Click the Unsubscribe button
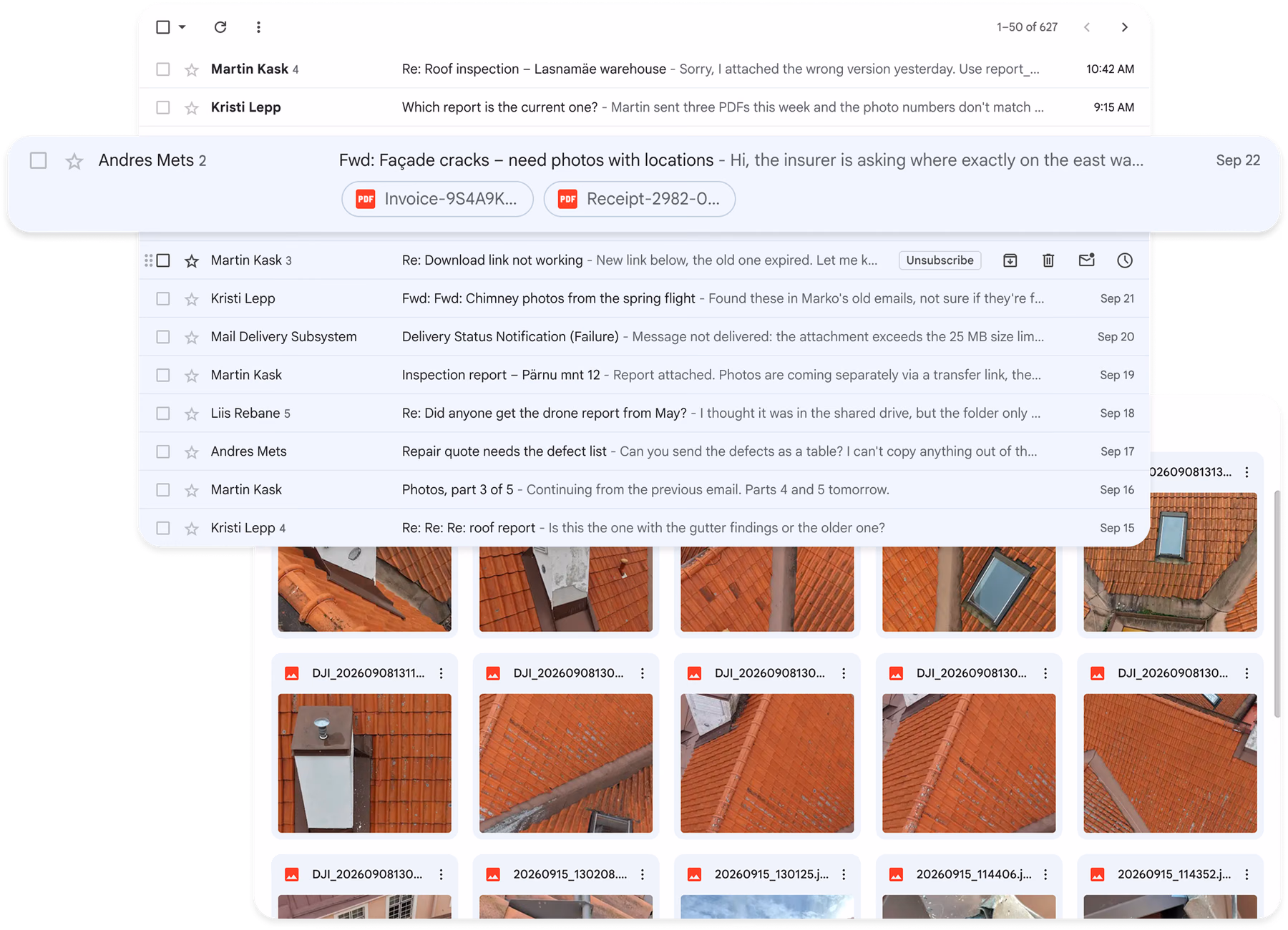The height and width of the screenshot is (930, 1288). pyautogui.click(x=940, y=260)
